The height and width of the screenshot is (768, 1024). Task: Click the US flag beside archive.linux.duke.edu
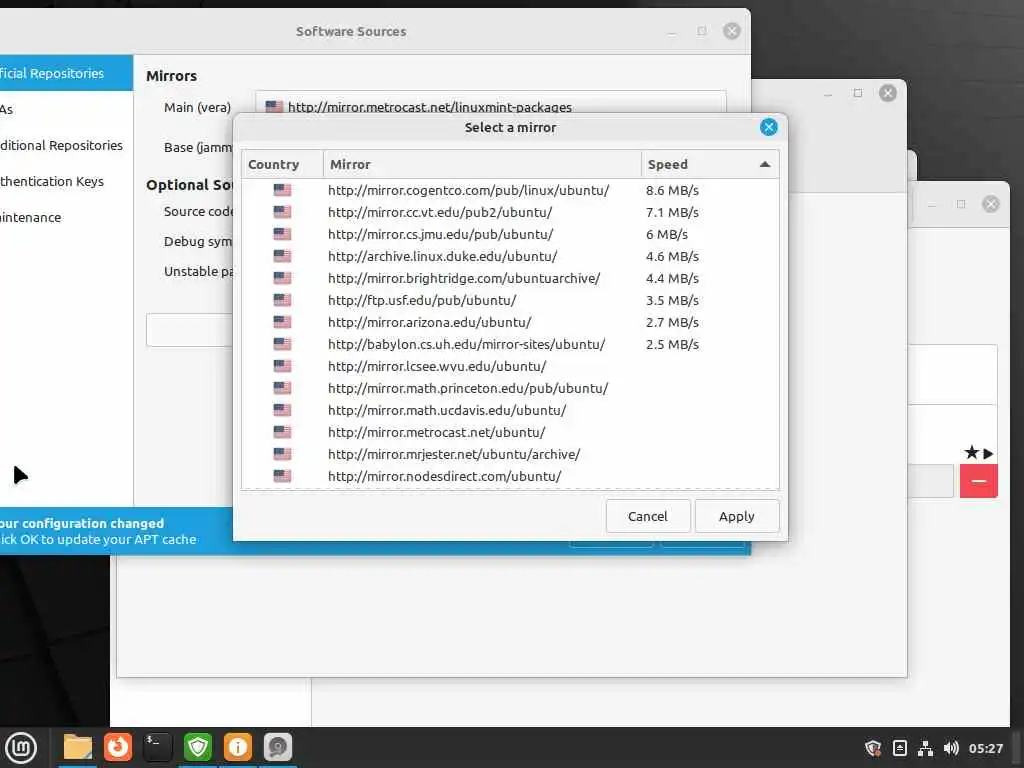[282, 256]
